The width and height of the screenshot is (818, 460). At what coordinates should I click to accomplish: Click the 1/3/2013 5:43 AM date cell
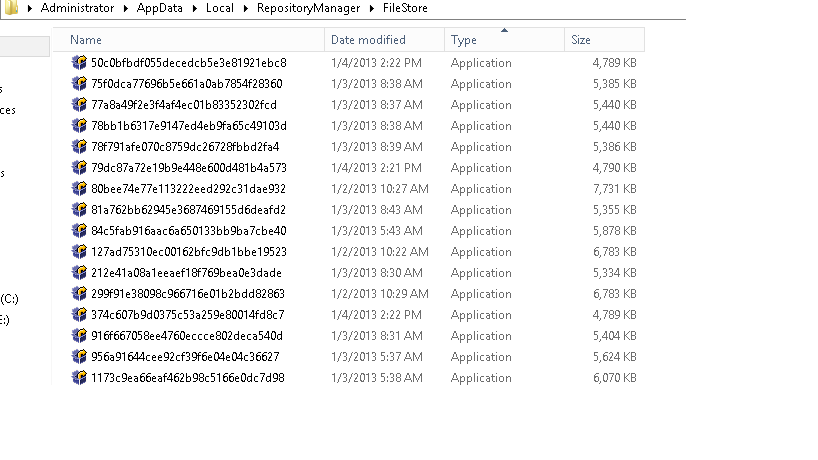click(377, 231)
